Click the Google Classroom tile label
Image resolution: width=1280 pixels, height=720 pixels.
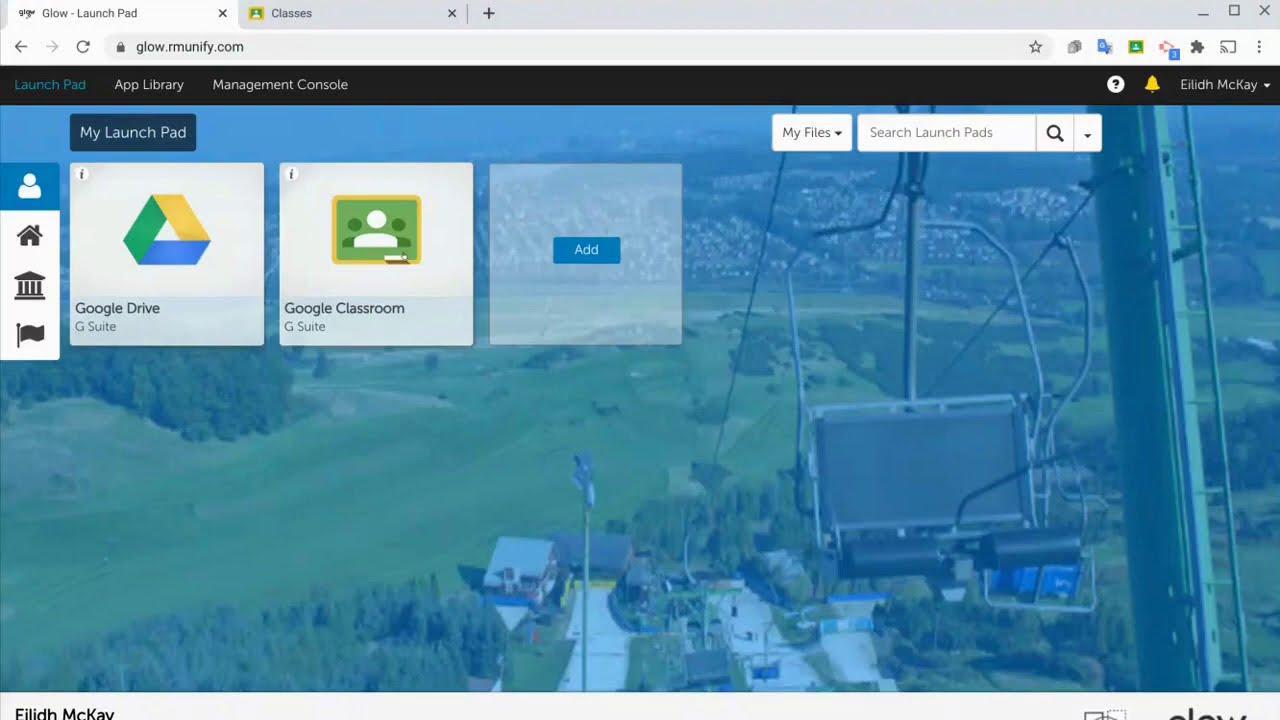click(x=344, y=308)
